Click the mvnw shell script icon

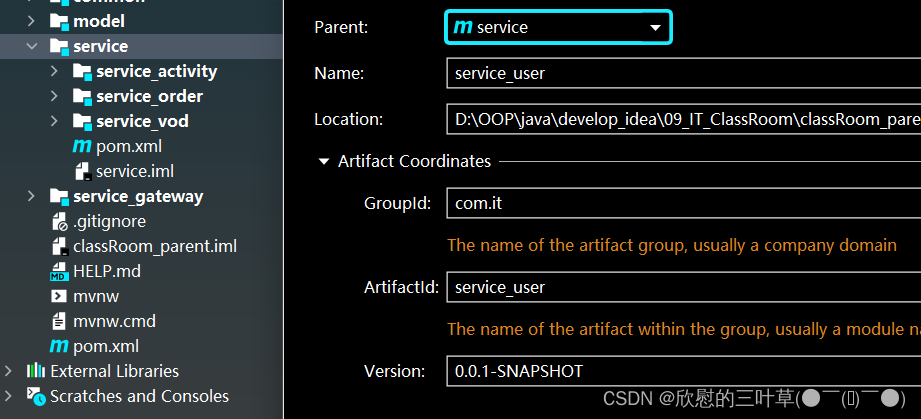tap(59, 296)
